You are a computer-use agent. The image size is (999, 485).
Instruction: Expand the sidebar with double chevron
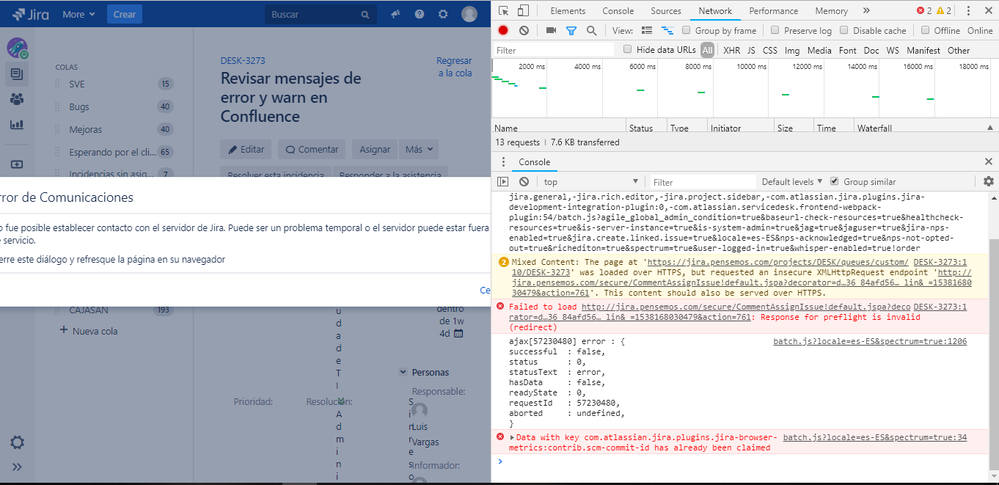point(17,467)
